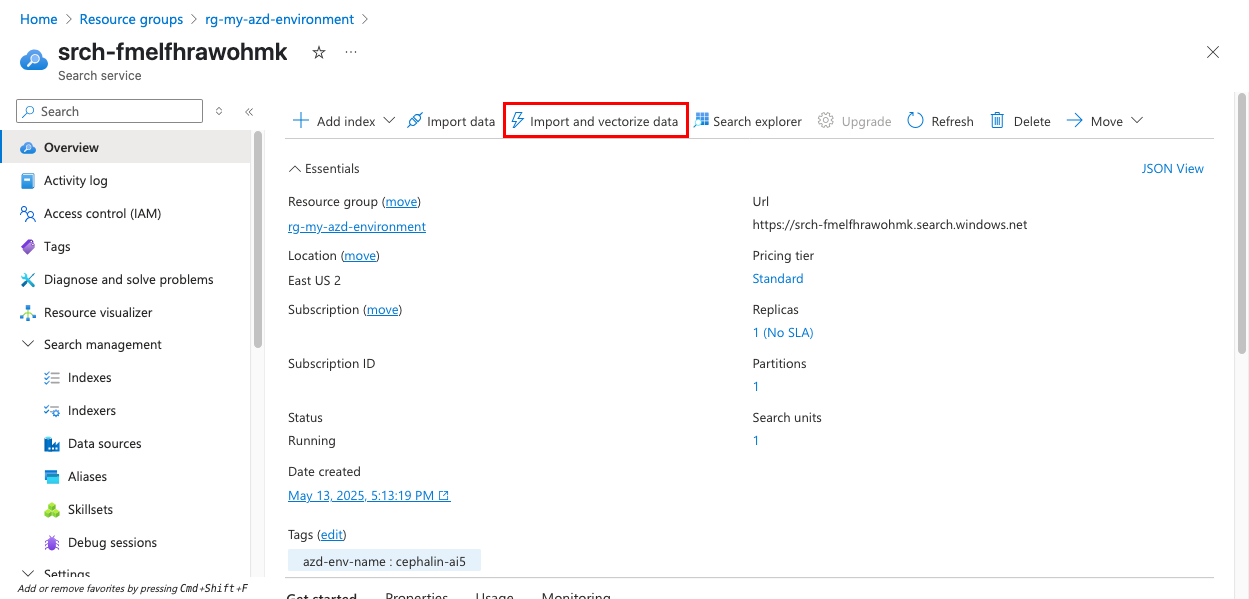Click the edit link next to Tags

pyautogui.click(x=331, y=535)
